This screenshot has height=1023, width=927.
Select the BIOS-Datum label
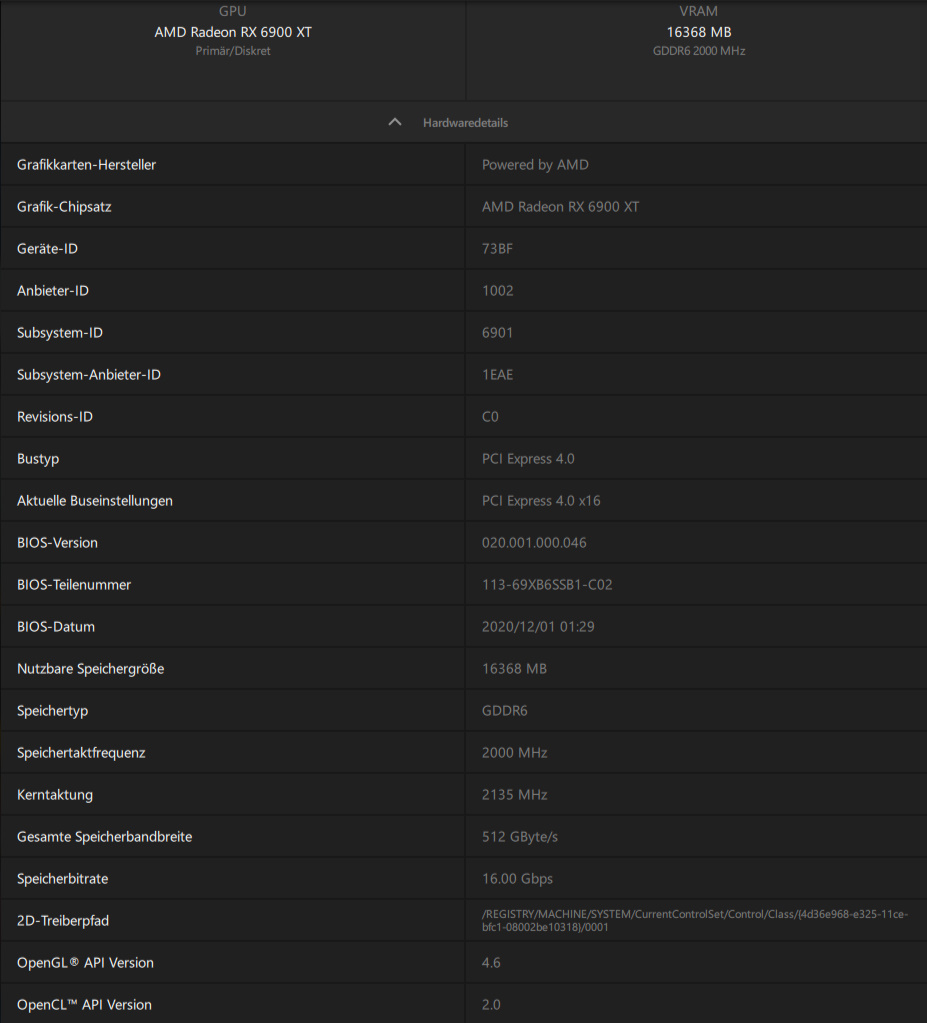[x=56, y=626]
